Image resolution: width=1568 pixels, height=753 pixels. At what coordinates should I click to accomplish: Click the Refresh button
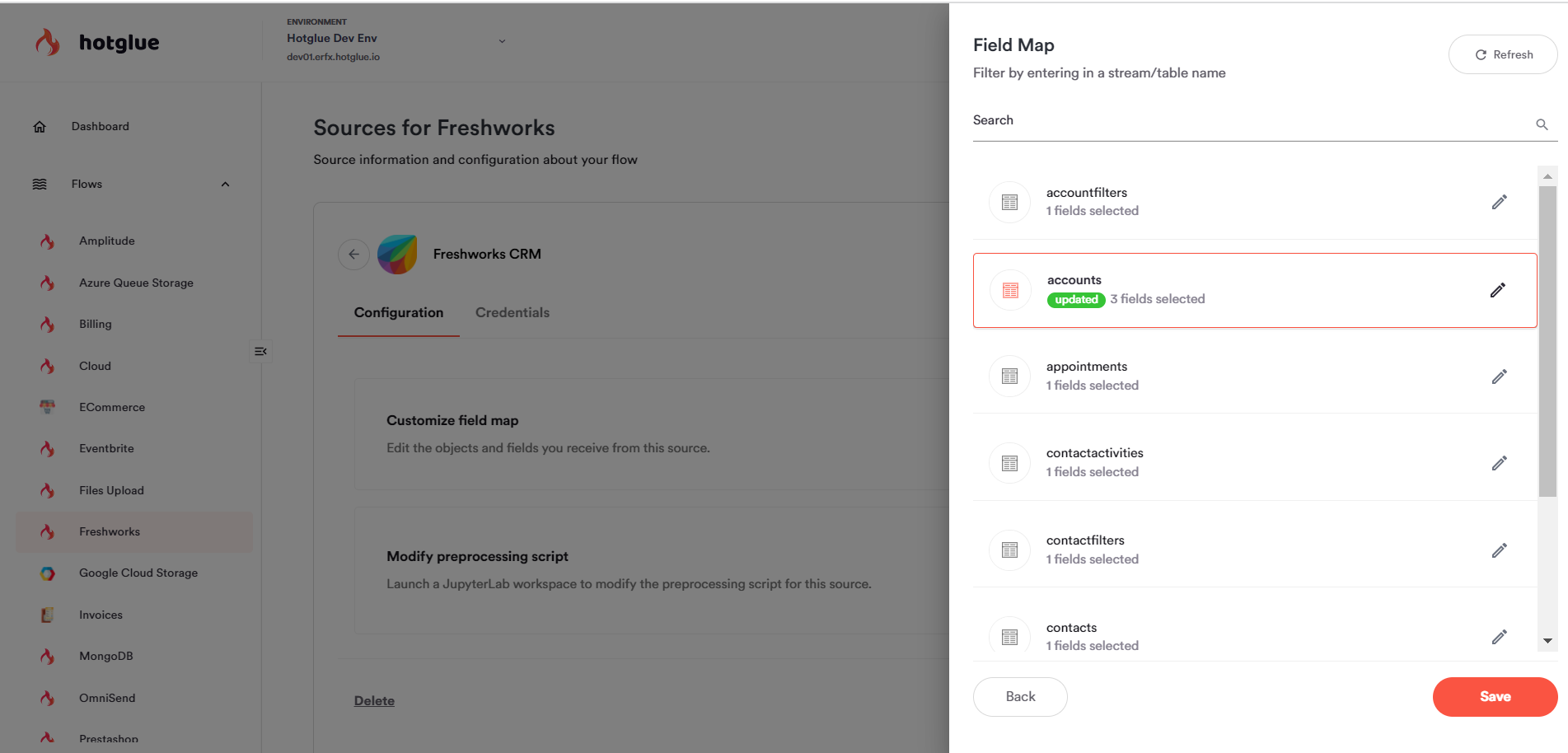coord(1502,54)
